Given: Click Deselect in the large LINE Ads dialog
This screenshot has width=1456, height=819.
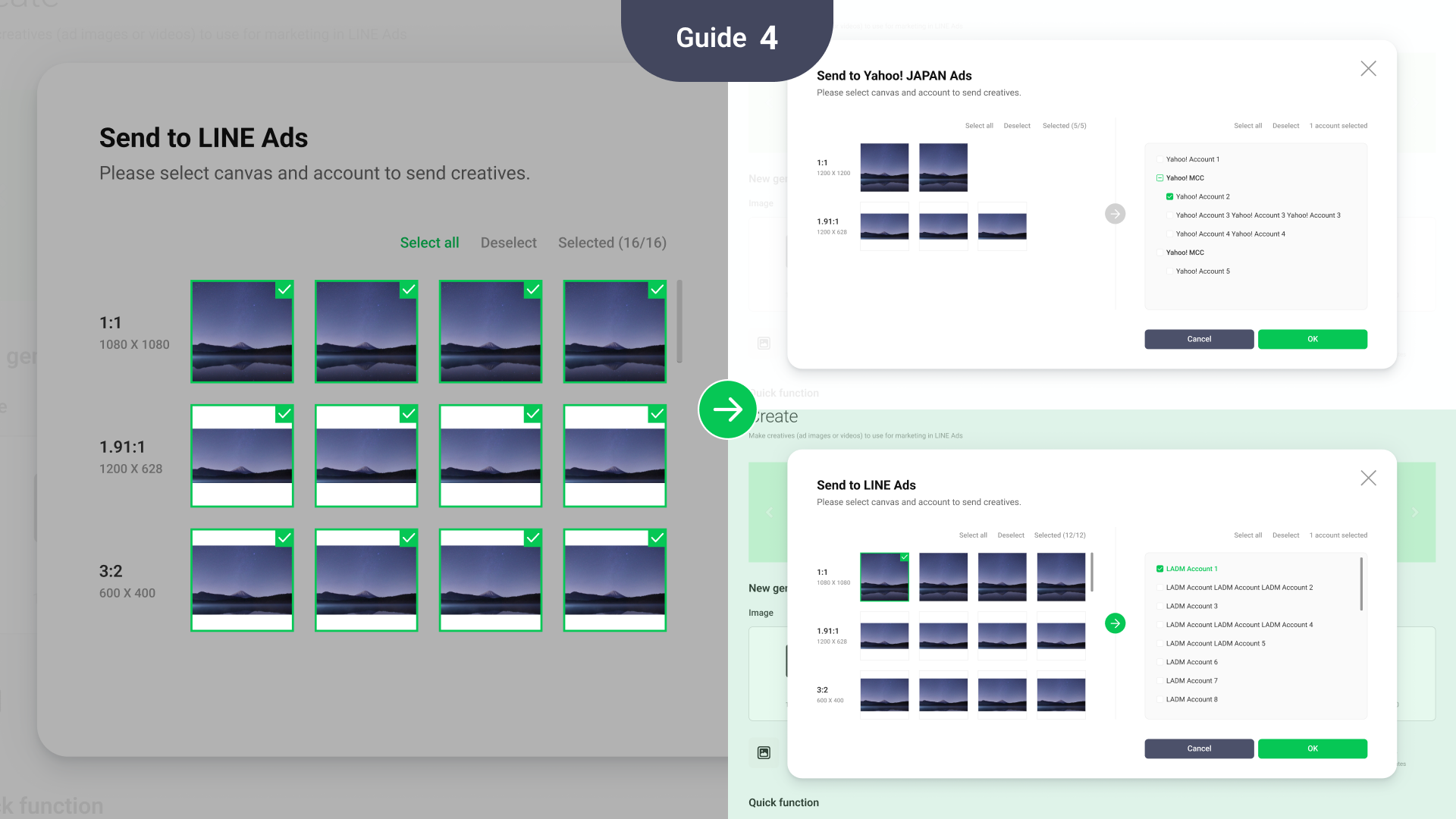Looking at the screenshot, I should point(508,243).
